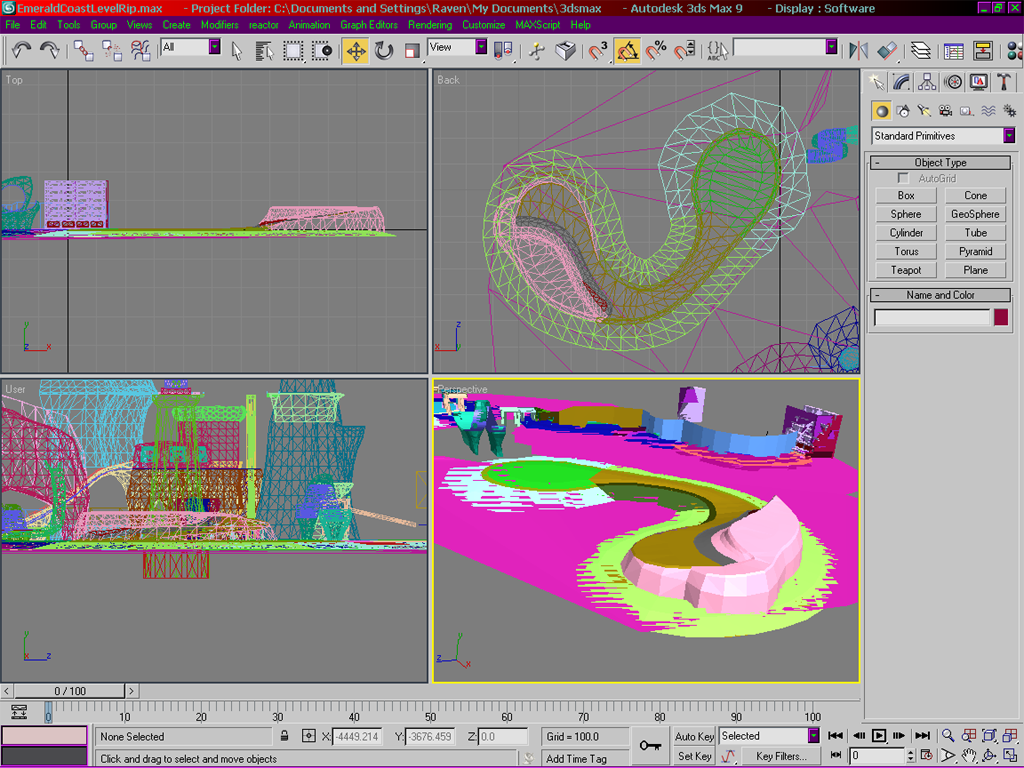Show the Helpers create category

[x=967, y=111]
